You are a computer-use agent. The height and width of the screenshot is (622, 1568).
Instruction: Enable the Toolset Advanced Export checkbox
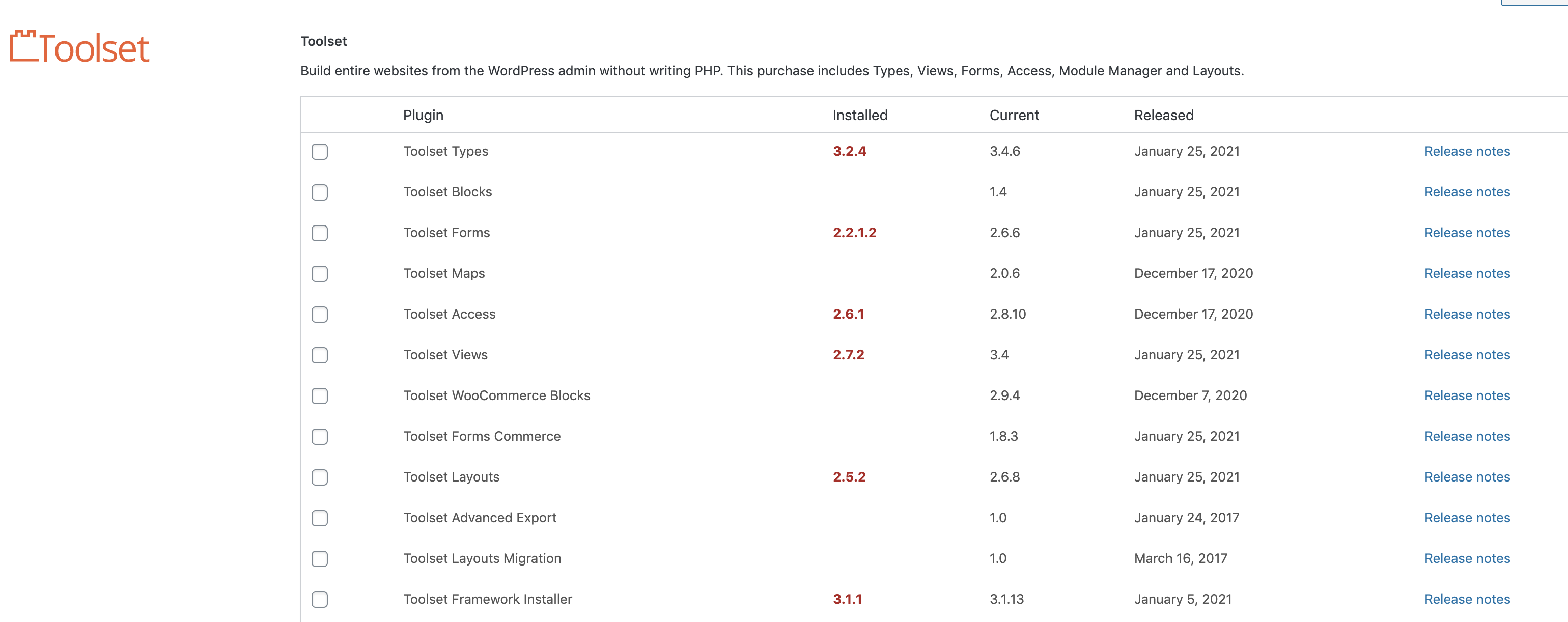[320, 519]
